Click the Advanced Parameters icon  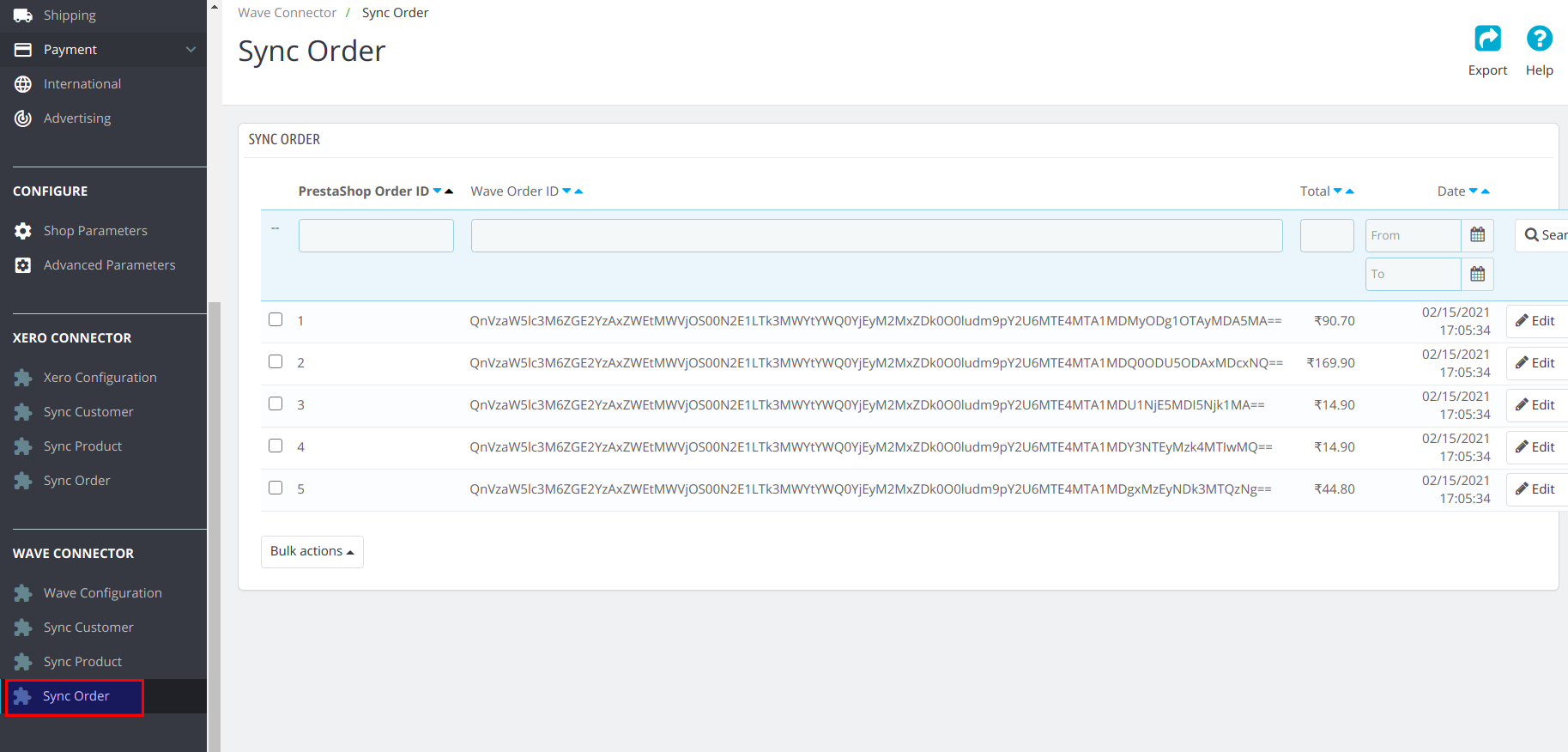coord(23,265)
